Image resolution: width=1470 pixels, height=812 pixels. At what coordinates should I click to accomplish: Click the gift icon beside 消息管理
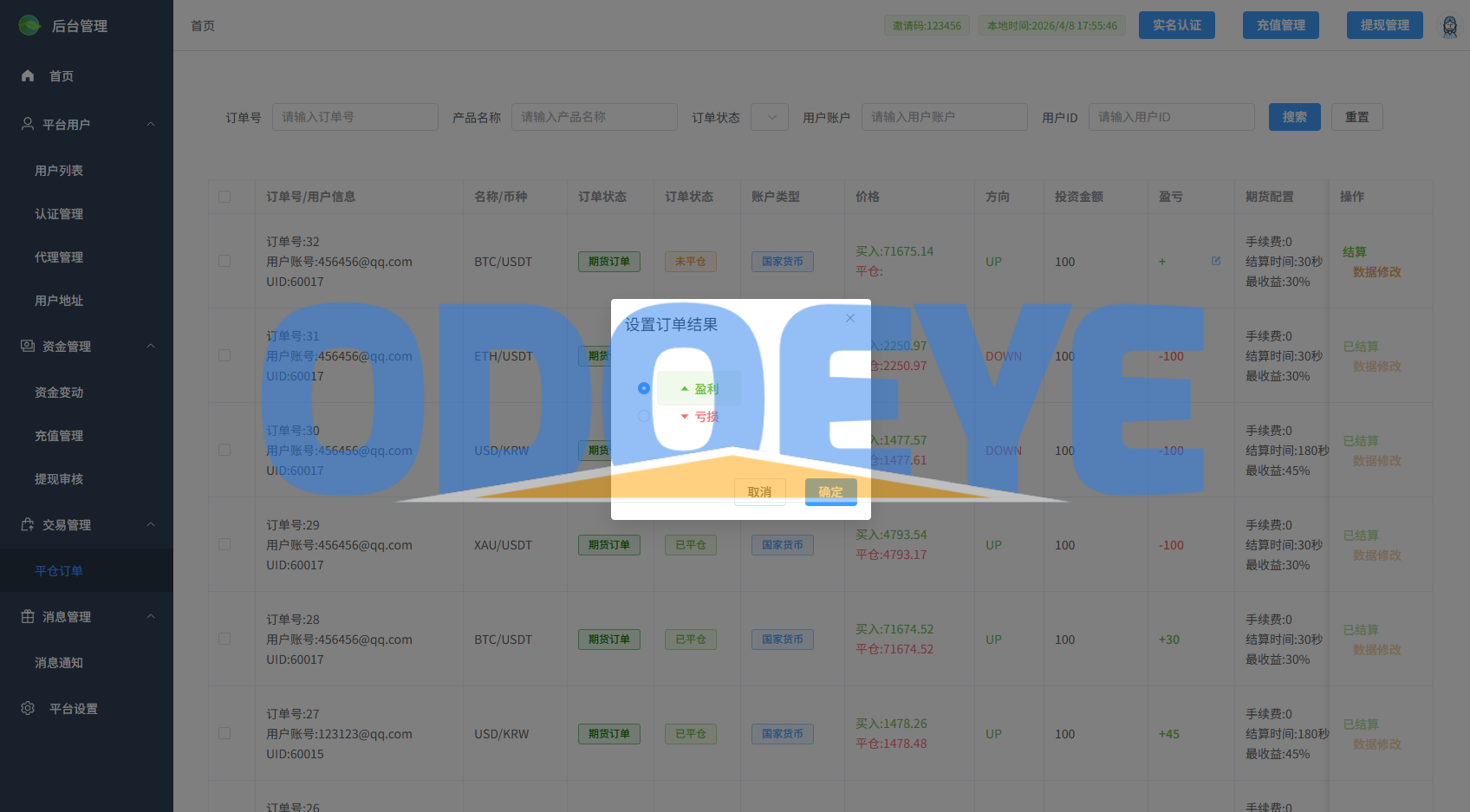[x=28, y=616]
